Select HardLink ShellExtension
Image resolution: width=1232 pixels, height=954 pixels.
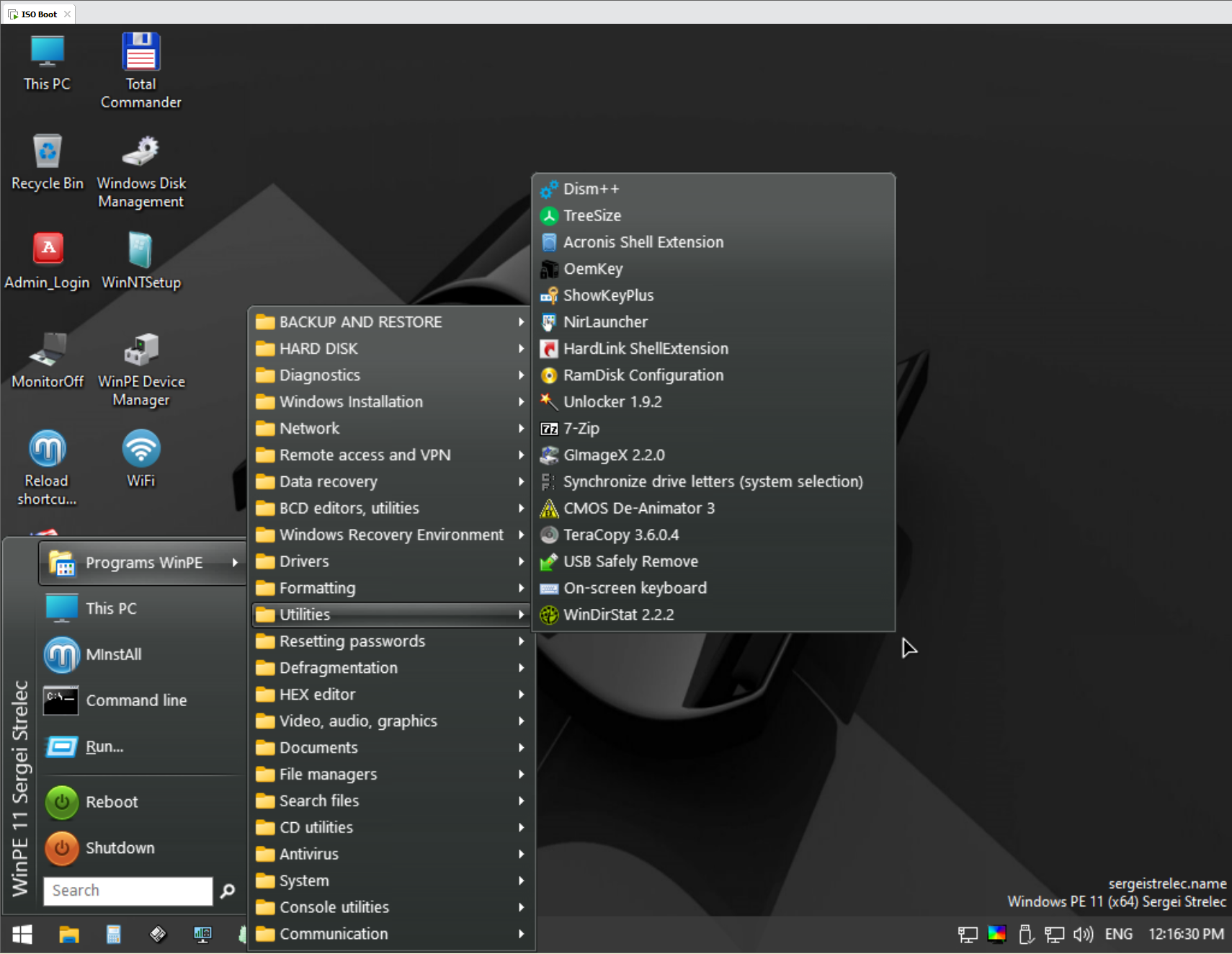(713, 349)
